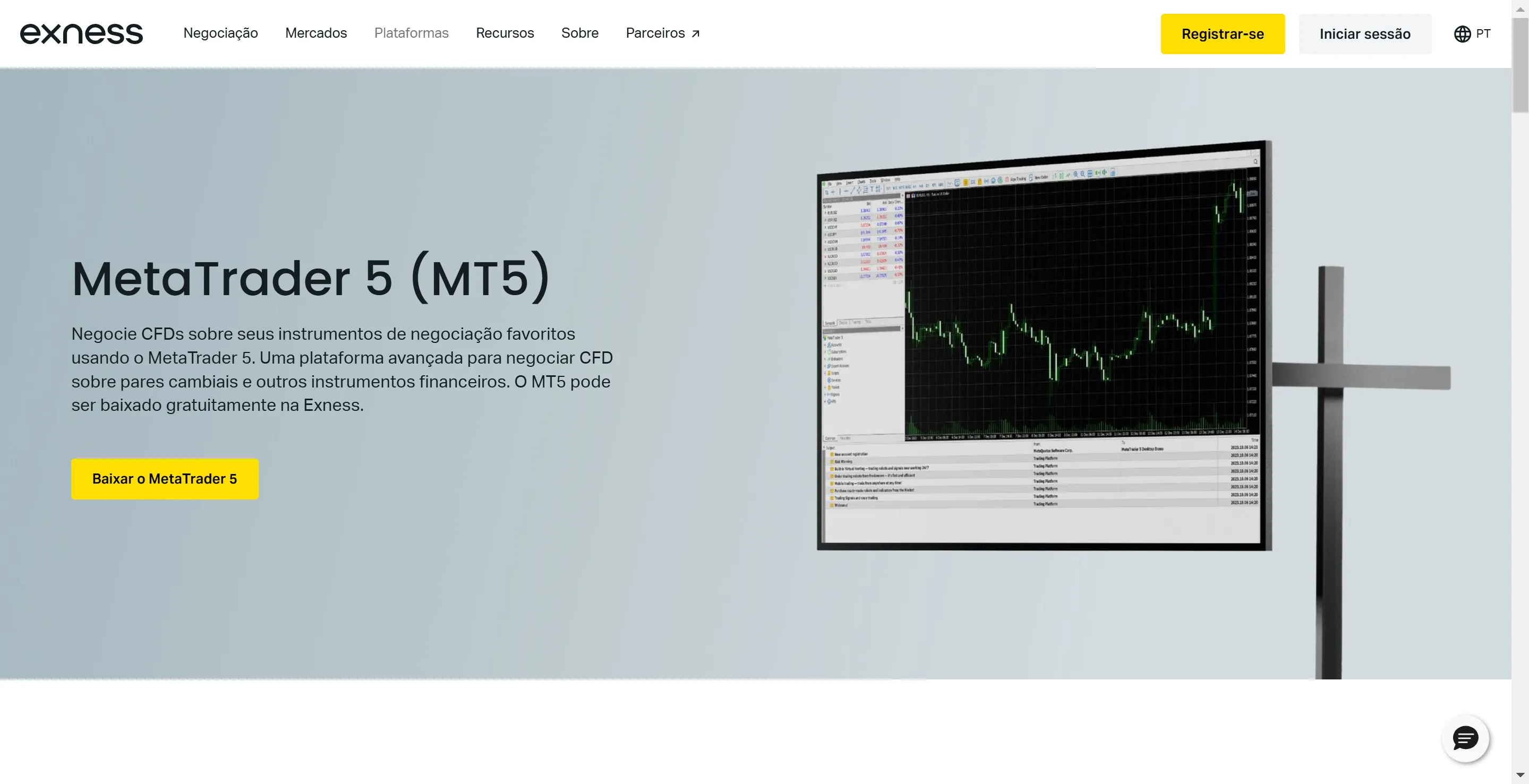Click the Baixar o MetaTrader 5 button

coord(165,479)
